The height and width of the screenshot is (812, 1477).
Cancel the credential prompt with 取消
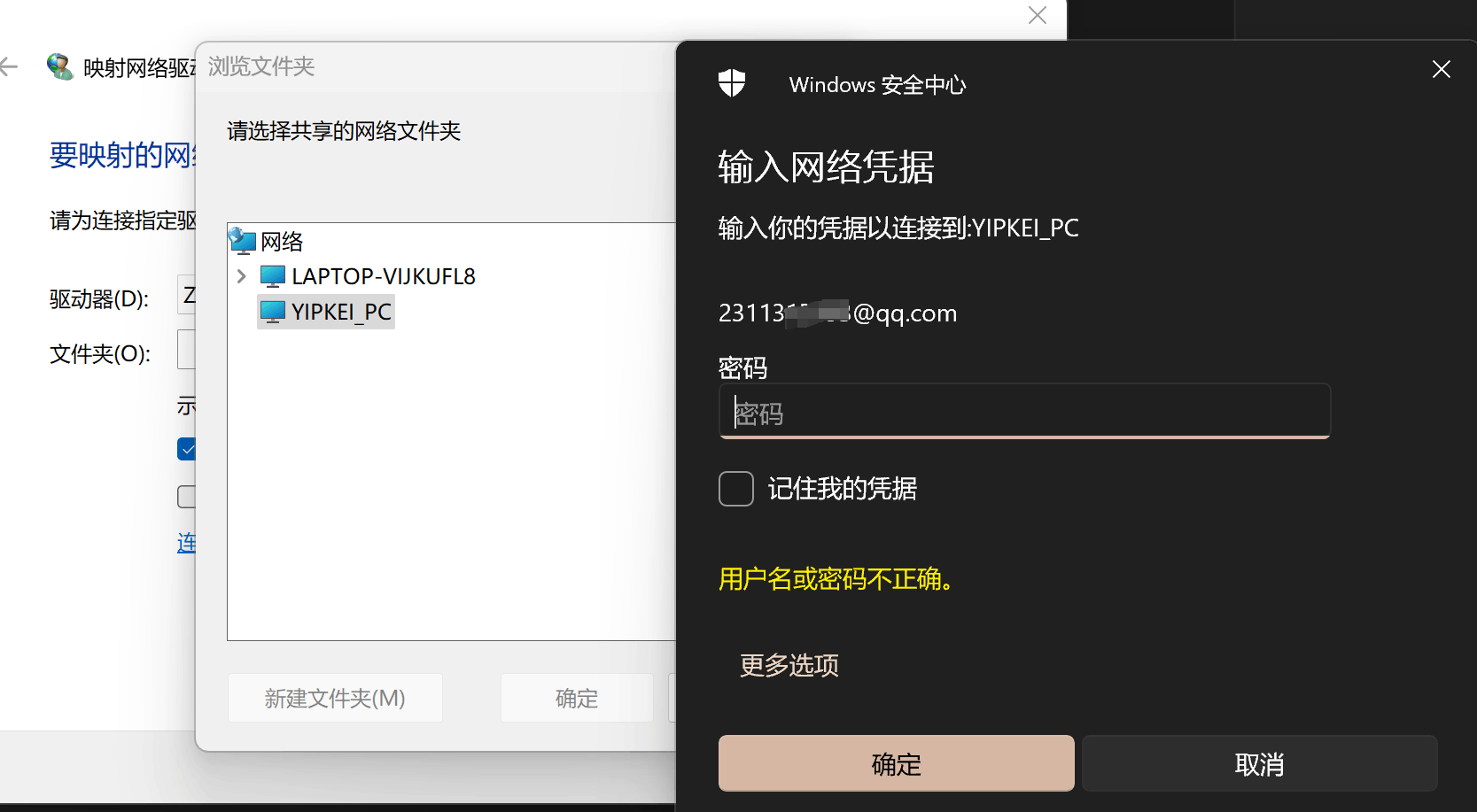(x=1259, y=763)
